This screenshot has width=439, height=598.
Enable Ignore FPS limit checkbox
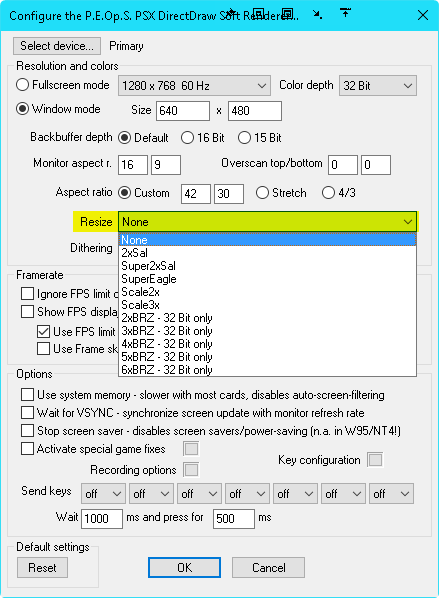(27, 294)
